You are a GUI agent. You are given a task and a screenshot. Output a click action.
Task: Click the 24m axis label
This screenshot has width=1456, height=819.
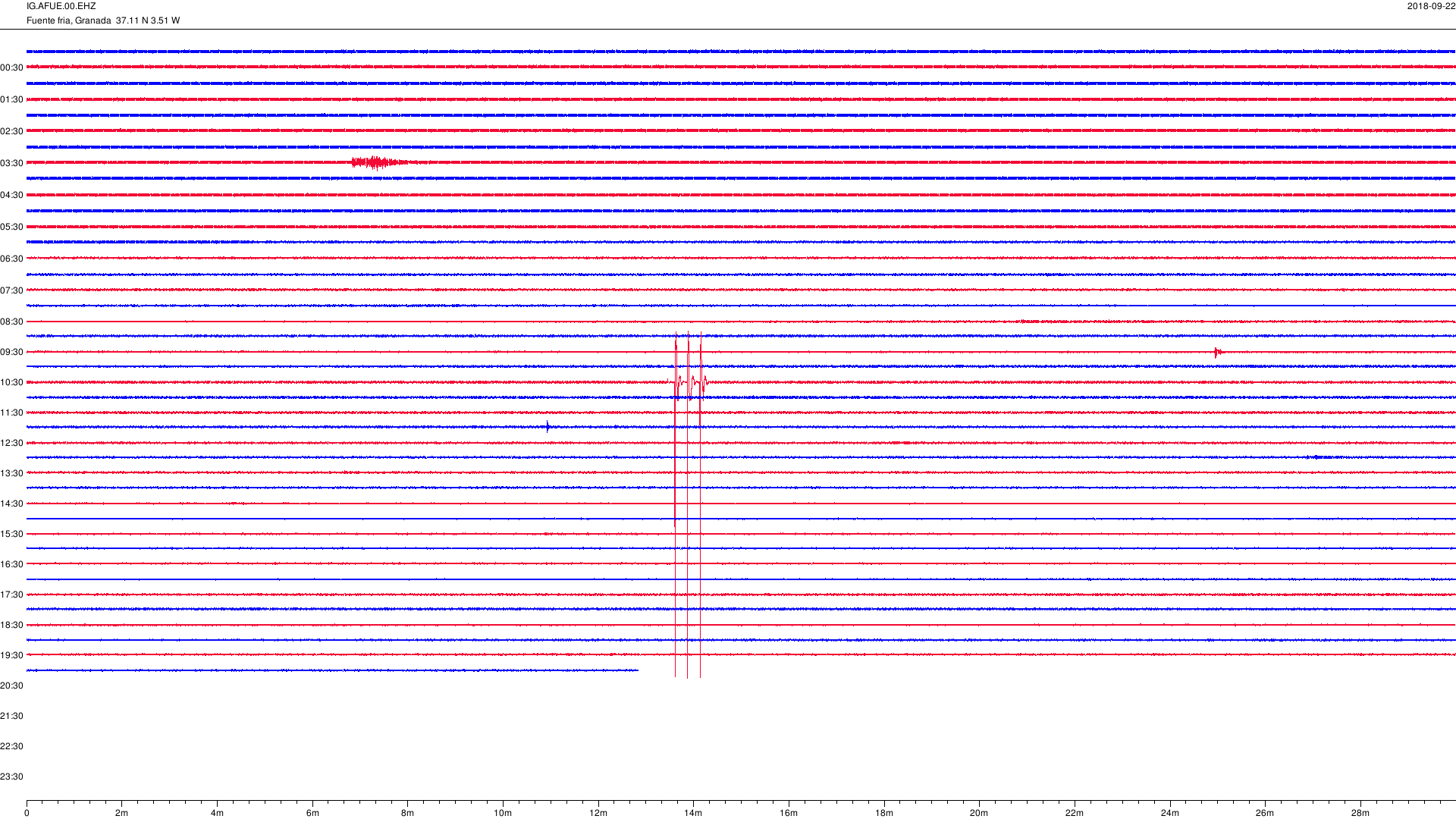coord(1170,813)
